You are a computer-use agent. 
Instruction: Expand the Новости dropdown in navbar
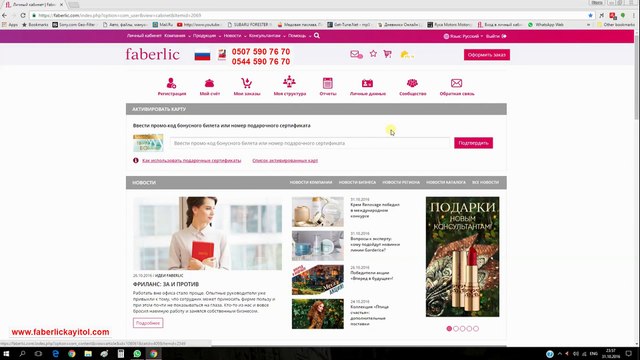pos(235,36)
